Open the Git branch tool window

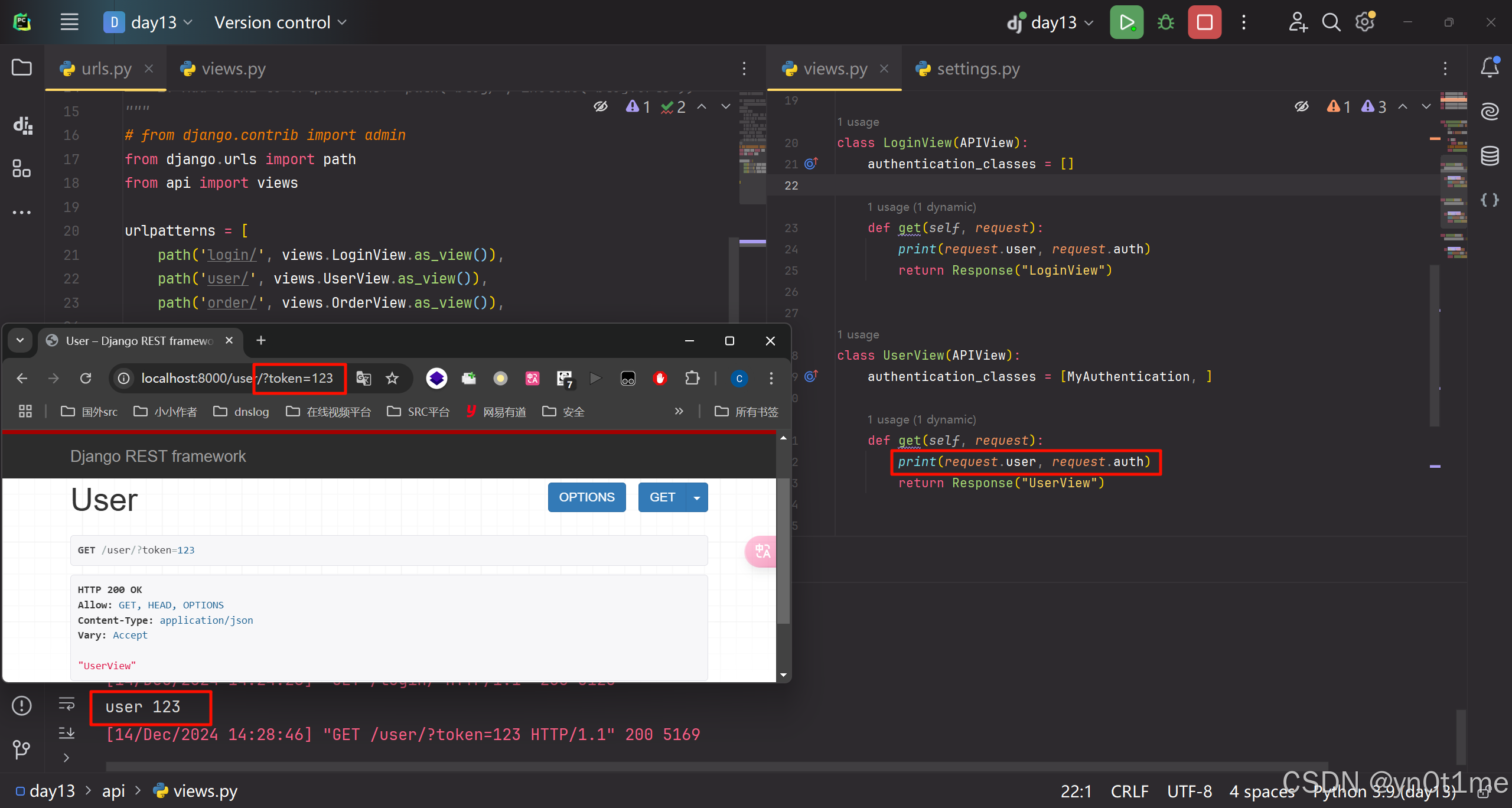pos(22,749)
